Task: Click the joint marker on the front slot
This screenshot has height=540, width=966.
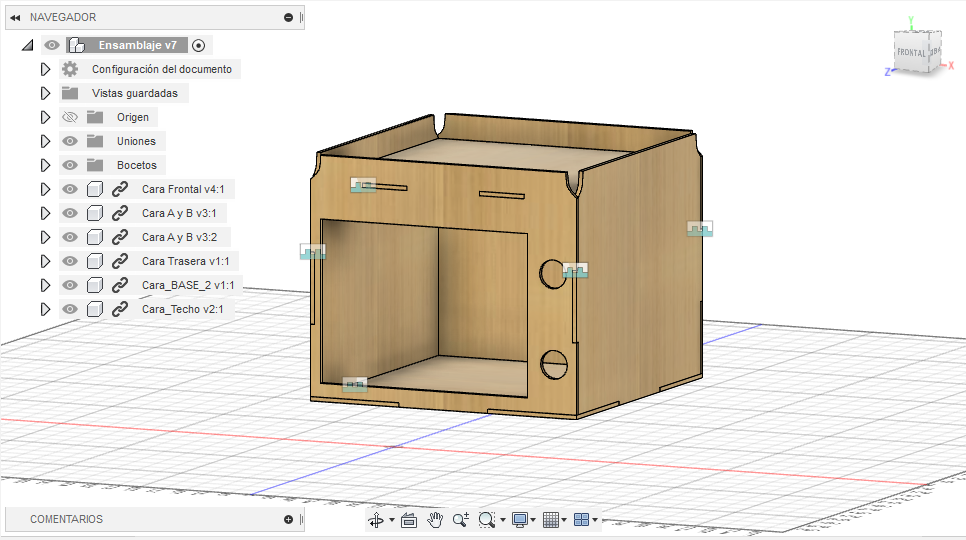Action: (x=363, y=186)
